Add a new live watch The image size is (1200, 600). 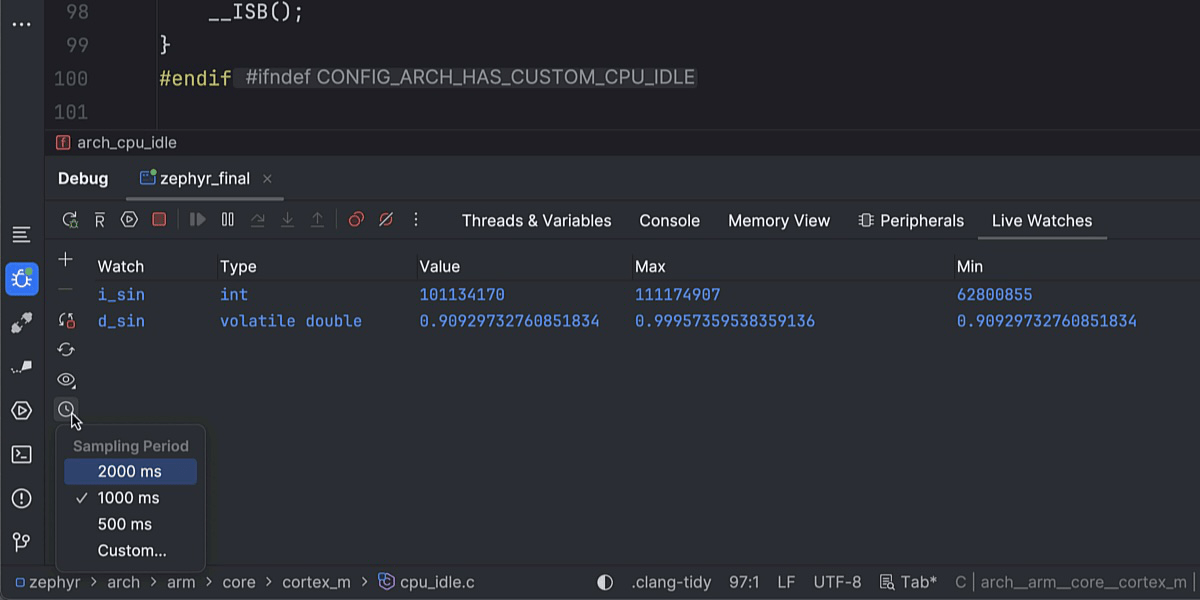pyautogui.click(x=66, y=260)
